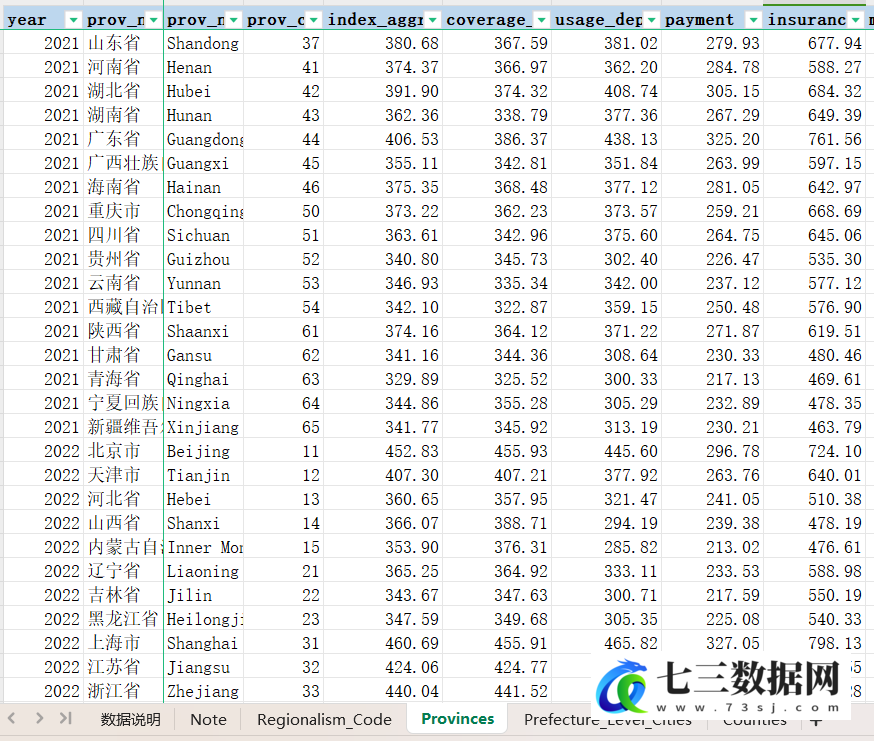874x741 pixels.
Task: Select the cell containing Jilin
Action: click(203, 594)
